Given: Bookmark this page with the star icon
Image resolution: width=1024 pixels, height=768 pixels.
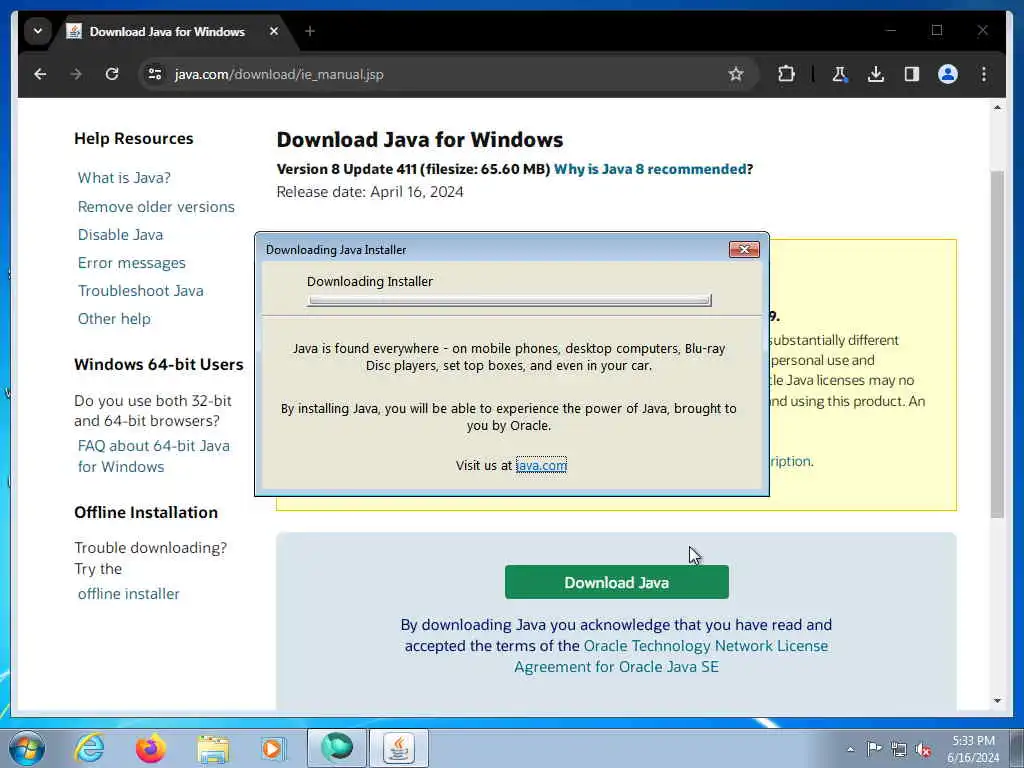Looking at the screenshot, I should pos(736,74).
